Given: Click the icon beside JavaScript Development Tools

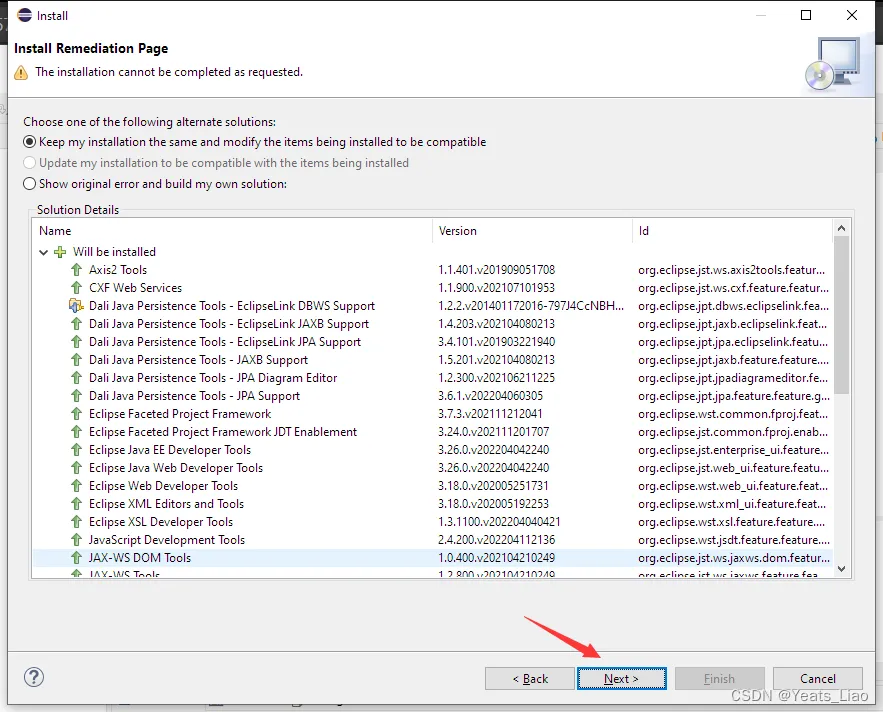Looking at the screenshot, I should [76, 540].
